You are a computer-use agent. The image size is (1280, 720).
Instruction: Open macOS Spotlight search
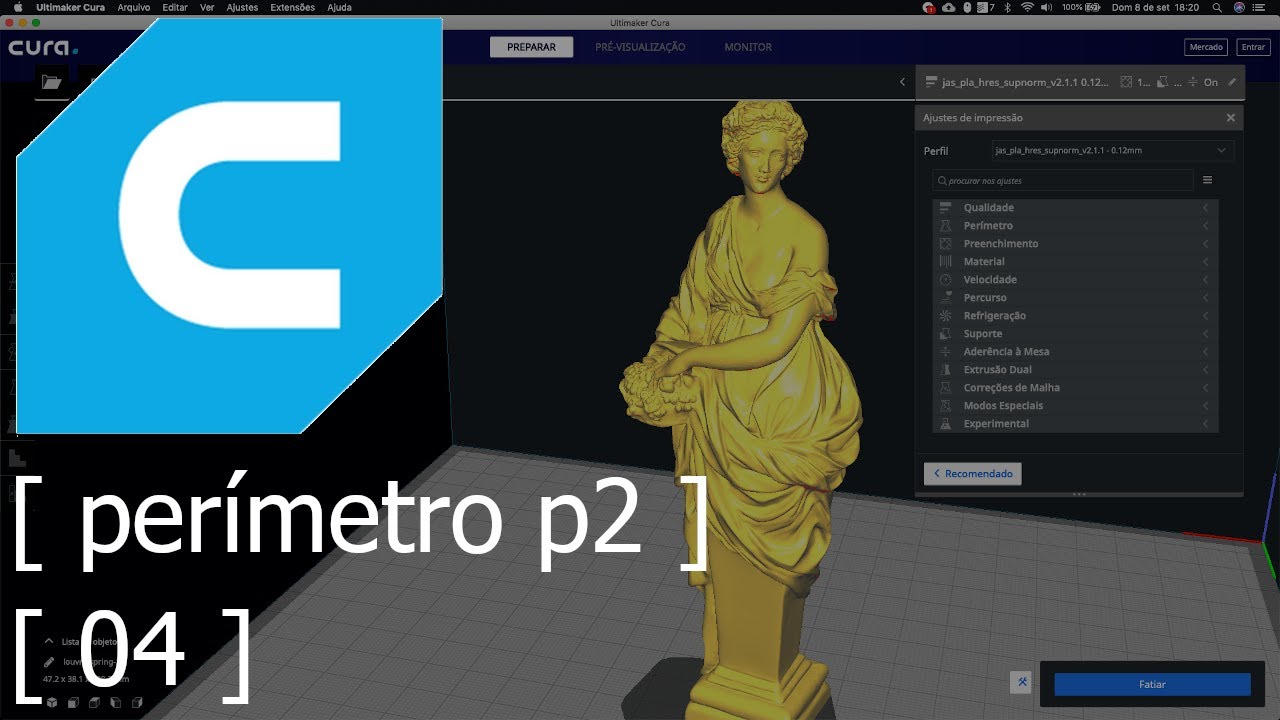1215,7
